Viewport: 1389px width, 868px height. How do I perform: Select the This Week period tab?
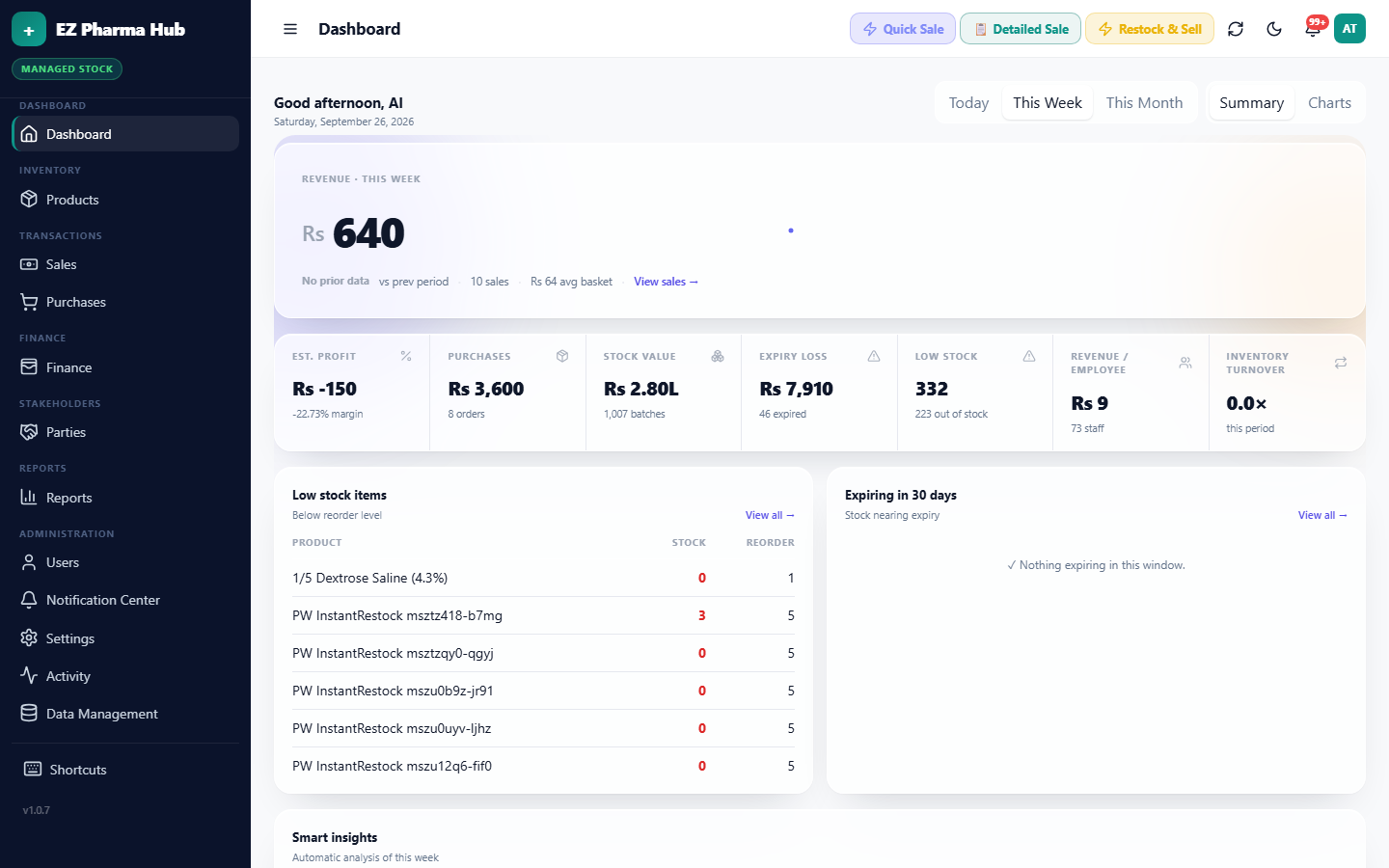pos(1048,103)
